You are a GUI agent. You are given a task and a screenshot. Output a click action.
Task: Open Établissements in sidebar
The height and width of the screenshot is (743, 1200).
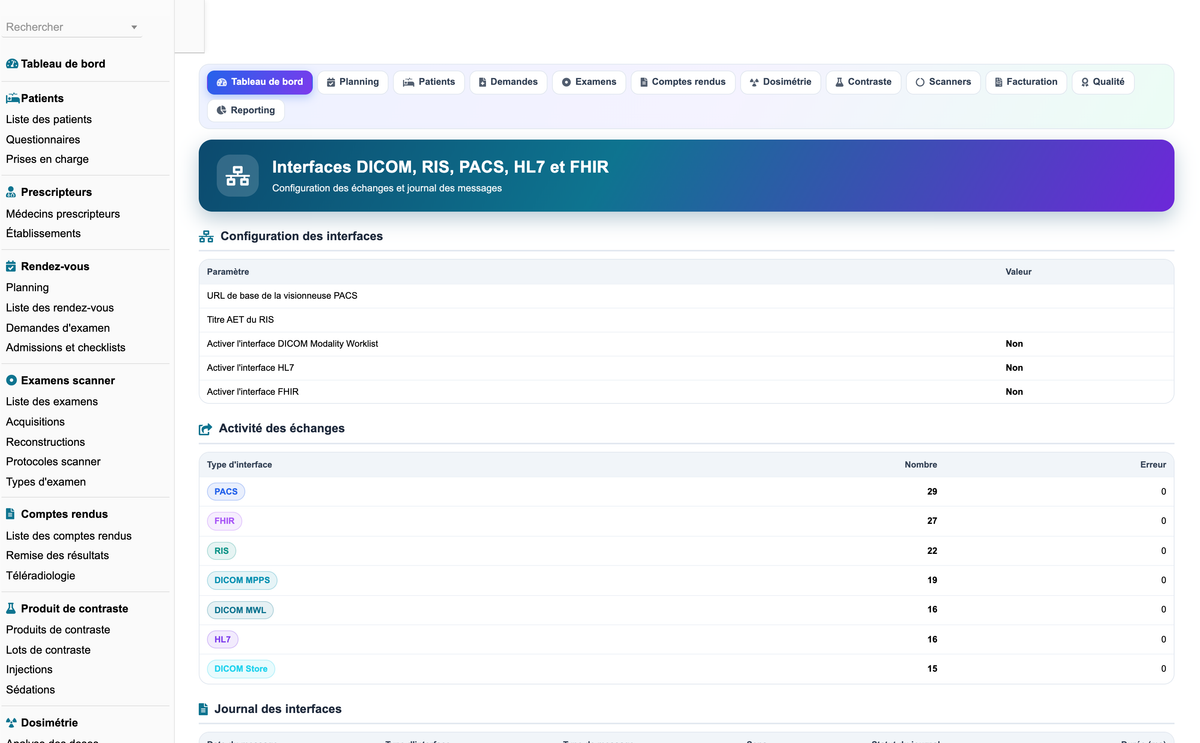(x=43, y=234)
